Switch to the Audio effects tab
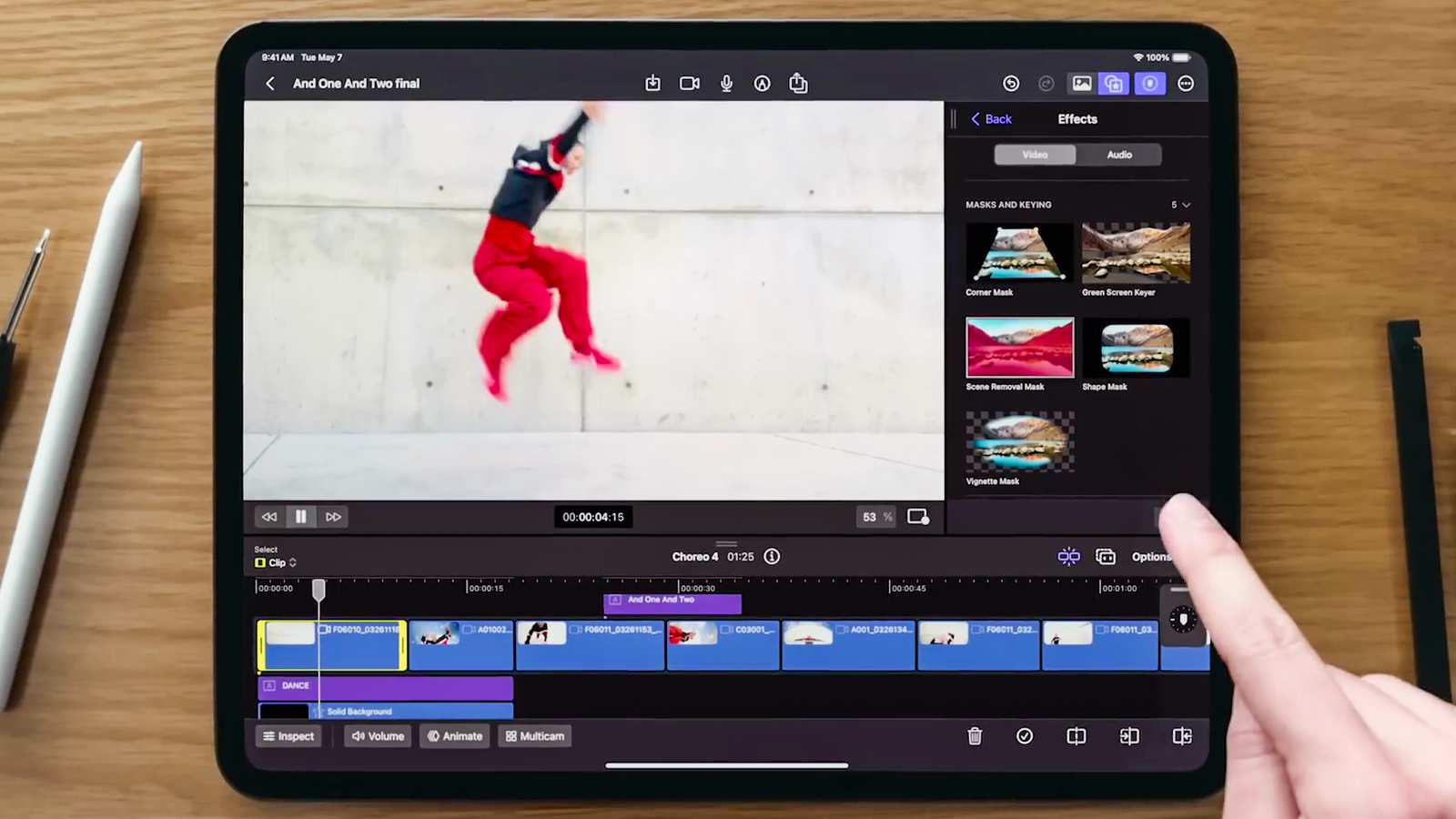This screenshot has height=819, width=1456. tap(1119, 155)
